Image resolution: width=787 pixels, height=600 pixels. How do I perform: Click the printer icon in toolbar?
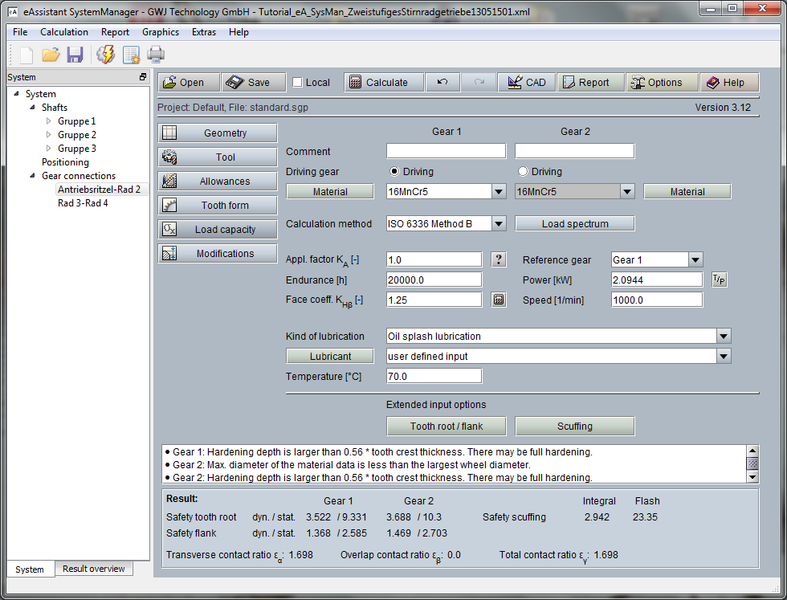156,55
